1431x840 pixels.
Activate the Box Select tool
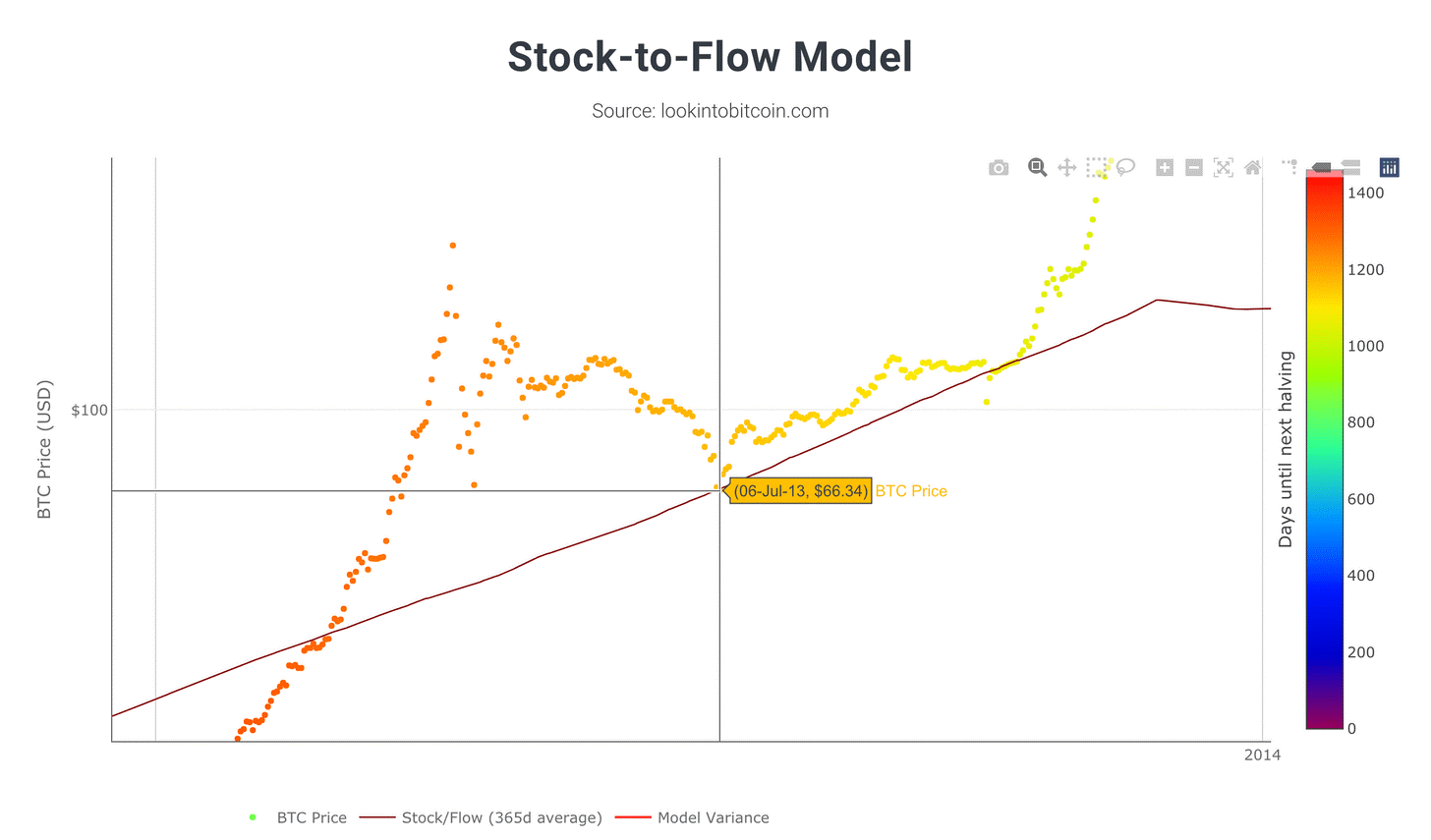point(1096,168)
